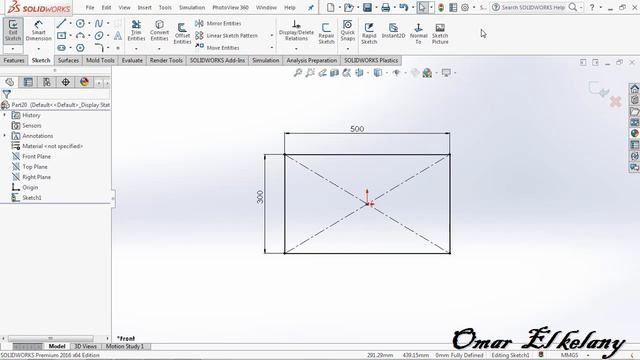640x360 pixels.
Task: Expand the Annotations folder
Action: [x=5, y=136]
